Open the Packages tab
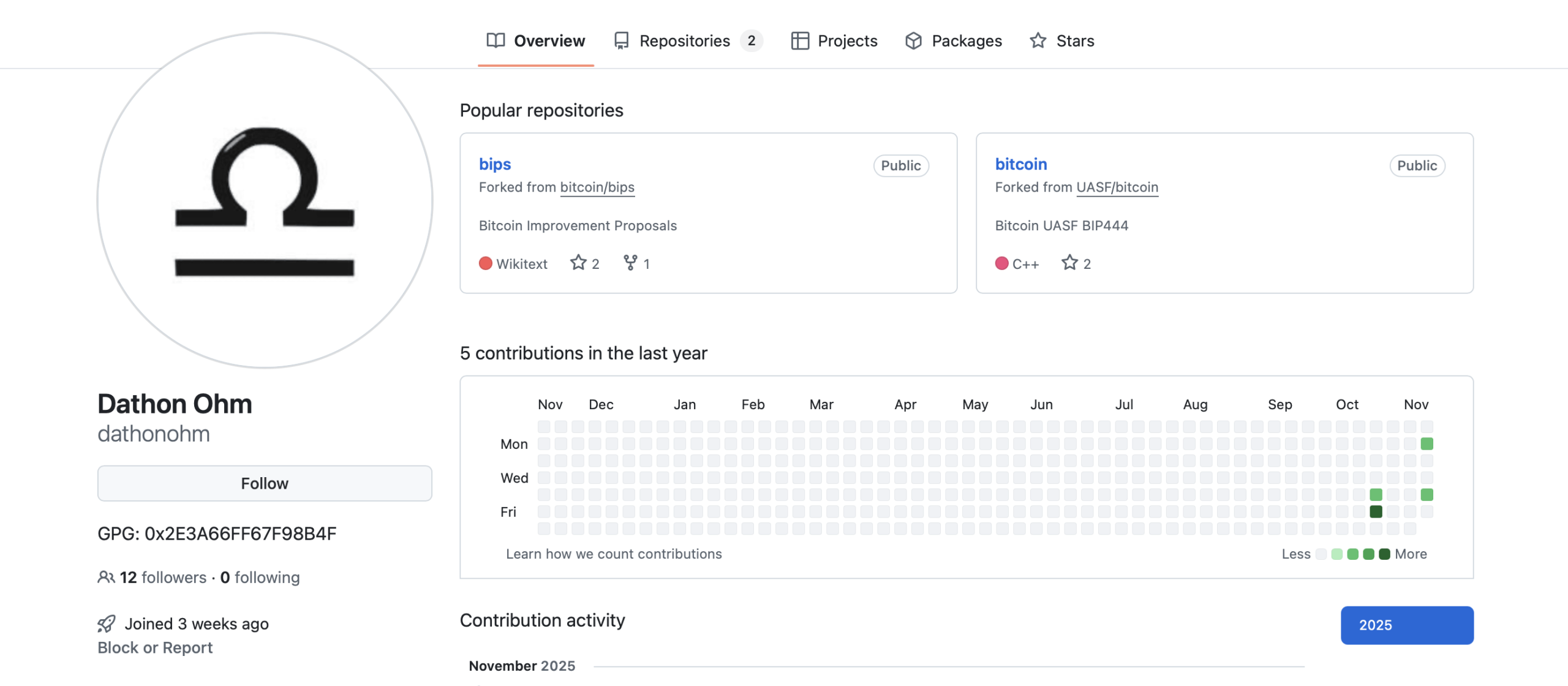The image size is (1568, 686). tap(966, 40)
